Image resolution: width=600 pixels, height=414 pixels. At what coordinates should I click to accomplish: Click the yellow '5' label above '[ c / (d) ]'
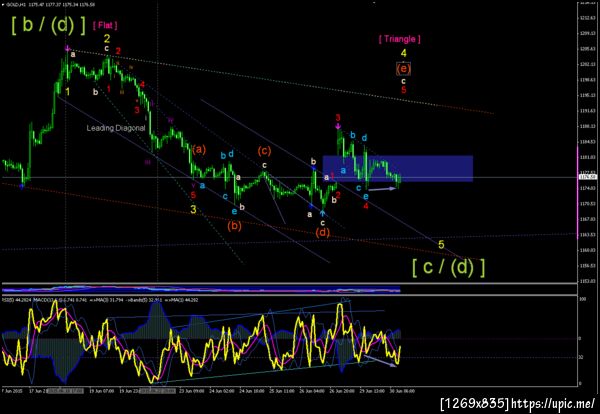pos(441,244)
